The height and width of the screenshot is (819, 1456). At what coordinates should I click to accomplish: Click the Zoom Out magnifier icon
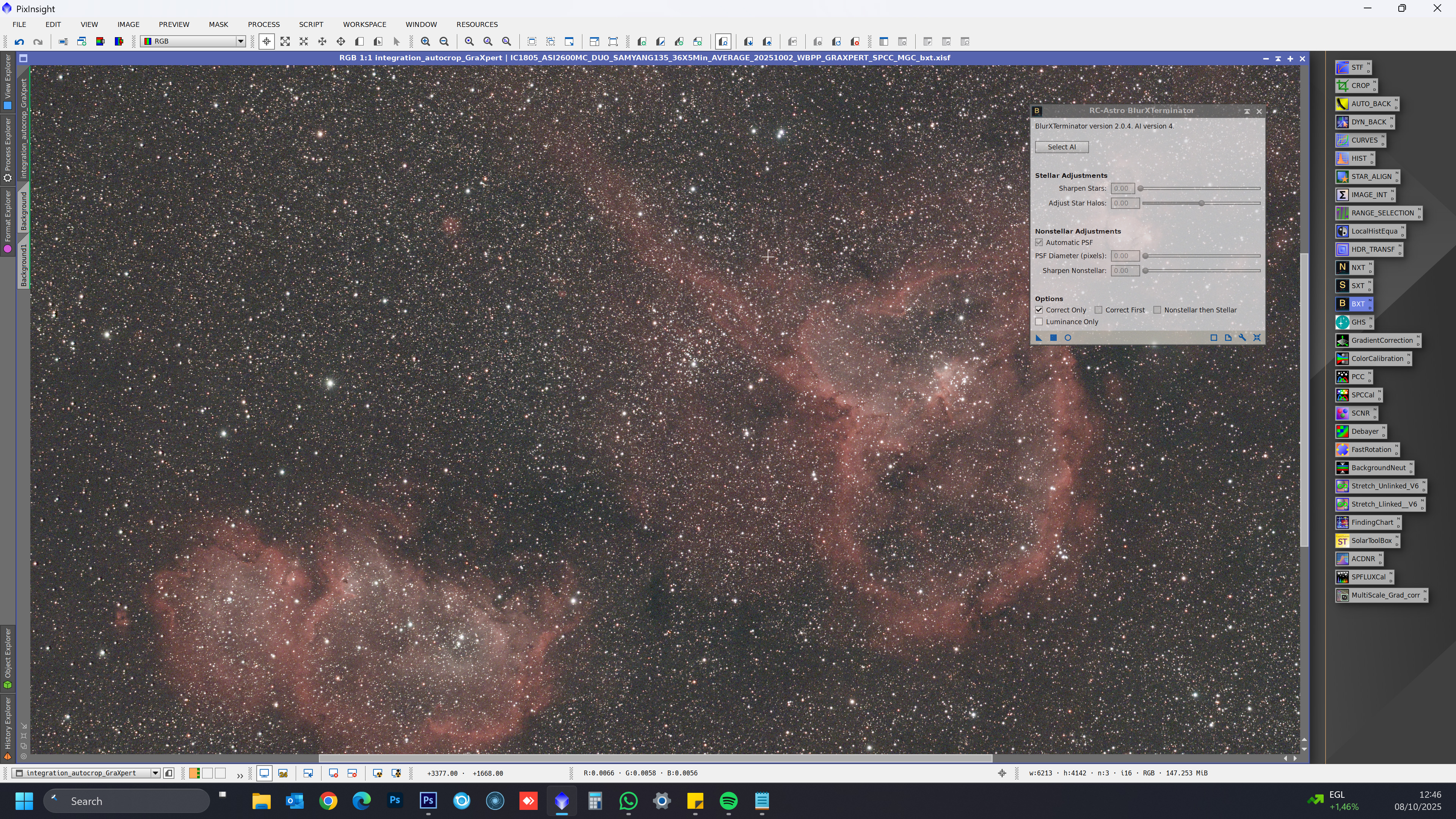pyautogui.click(x=444, y=42)
